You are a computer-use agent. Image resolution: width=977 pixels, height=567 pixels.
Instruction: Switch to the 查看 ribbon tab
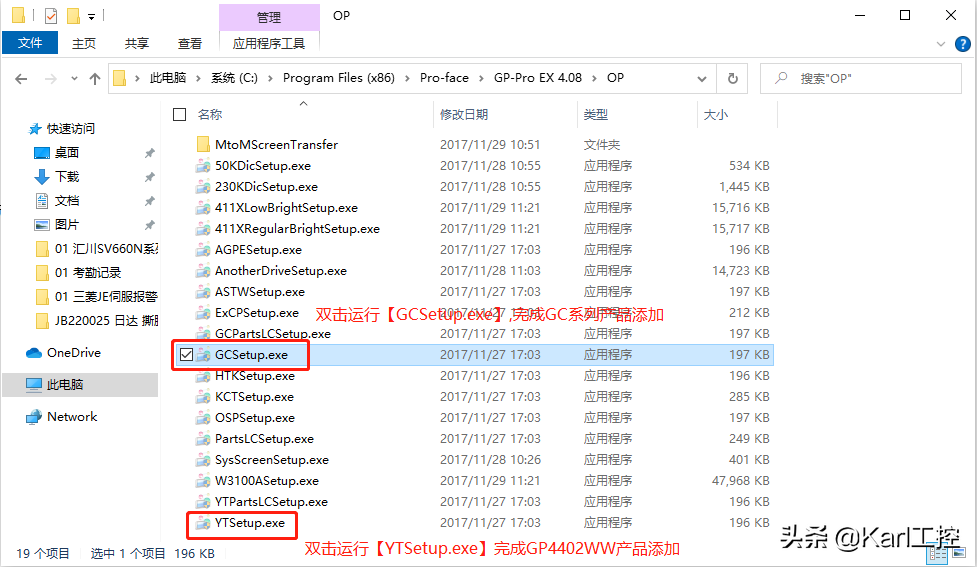190,43
